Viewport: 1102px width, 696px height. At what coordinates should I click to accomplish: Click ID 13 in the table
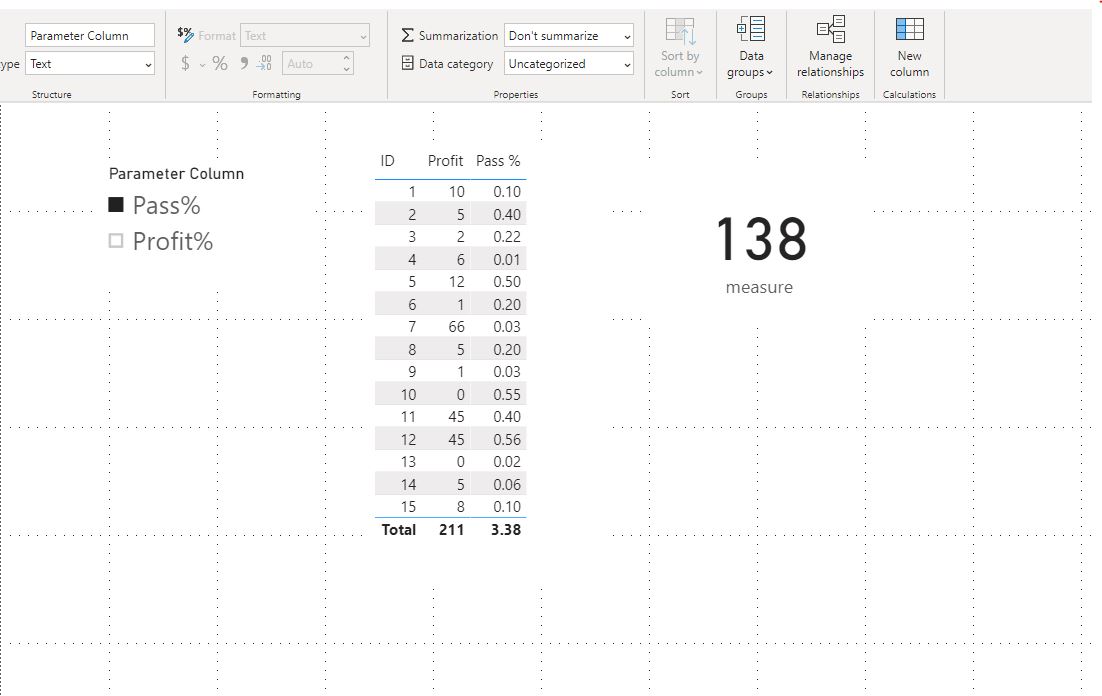pos(408,462)
